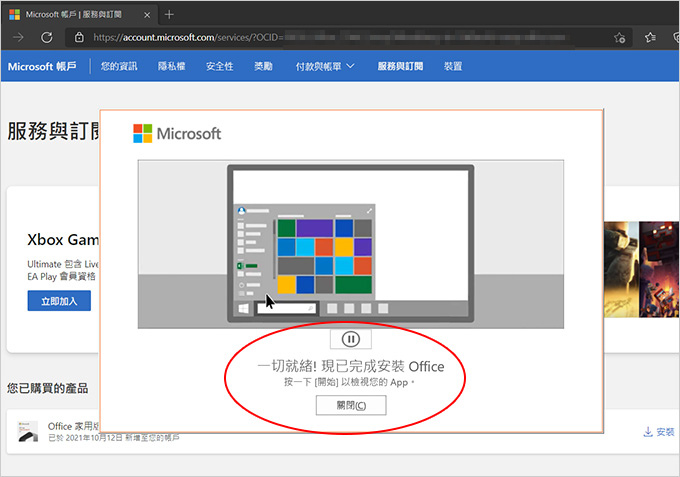Open the favorites list icon
This screenshot has width=680, height=477.
[x=650, y=38]
